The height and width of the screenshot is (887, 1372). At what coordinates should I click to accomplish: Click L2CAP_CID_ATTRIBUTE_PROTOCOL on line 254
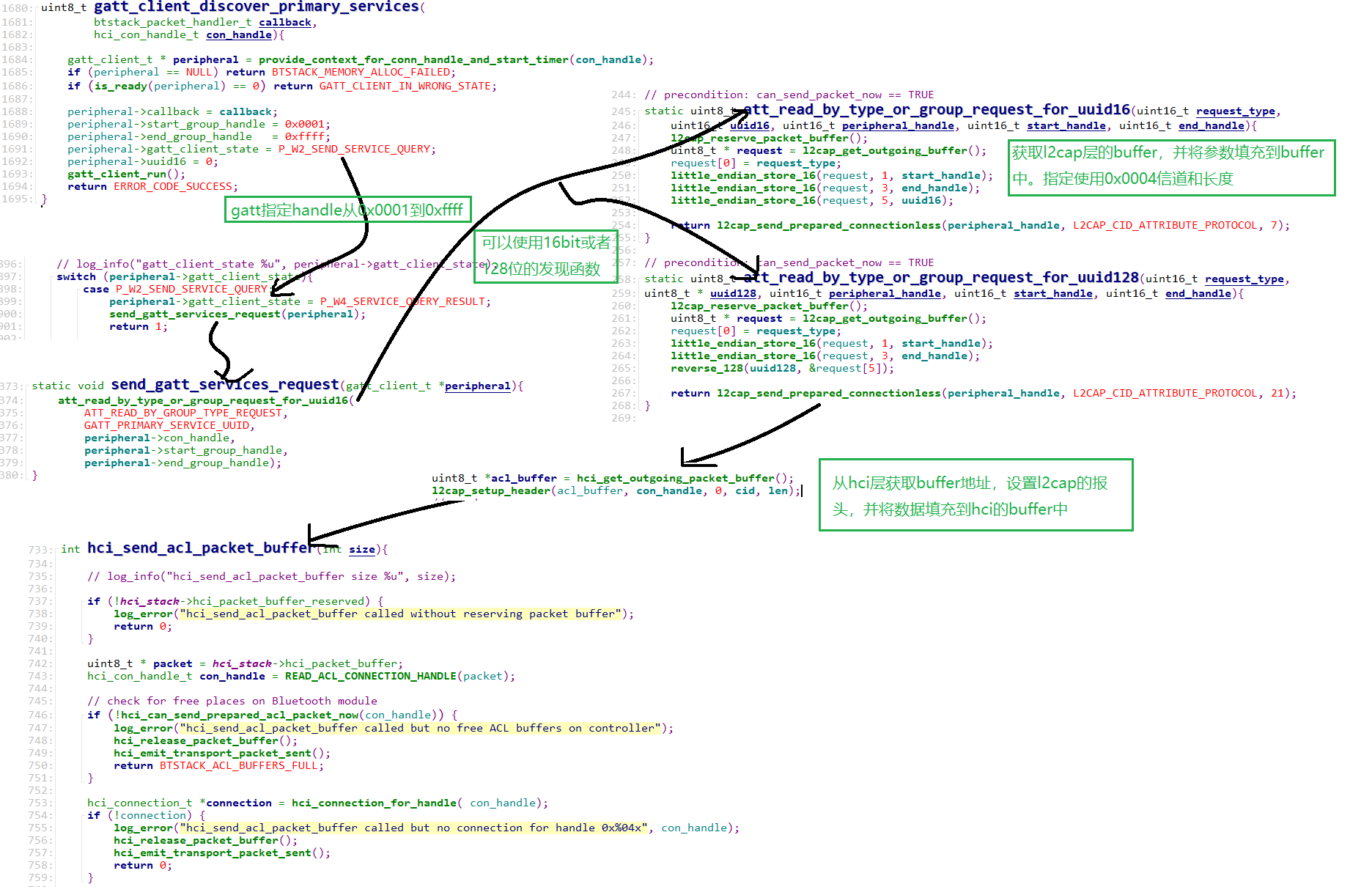coord(1165,226)
